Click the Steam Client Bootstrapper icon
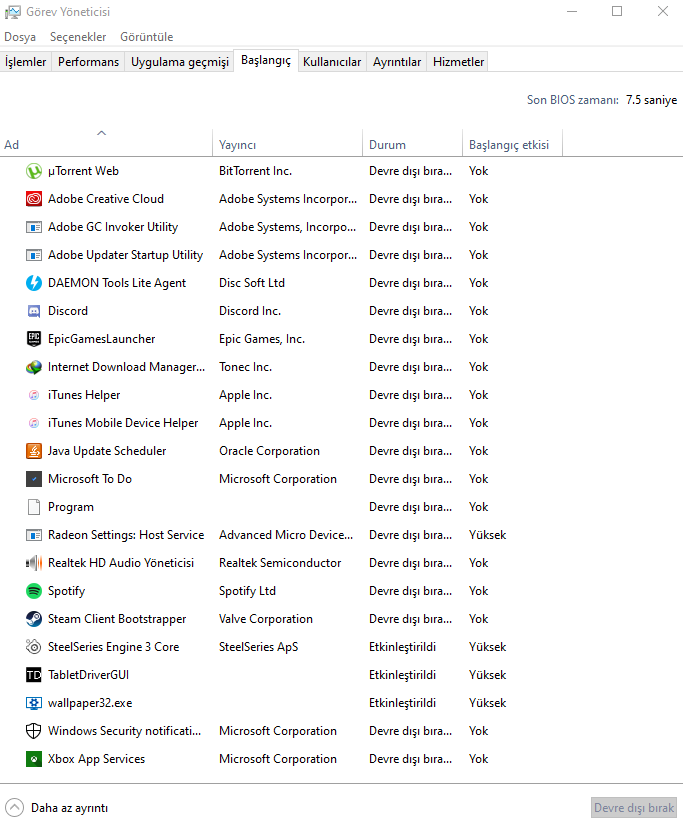 click(34, 619)
